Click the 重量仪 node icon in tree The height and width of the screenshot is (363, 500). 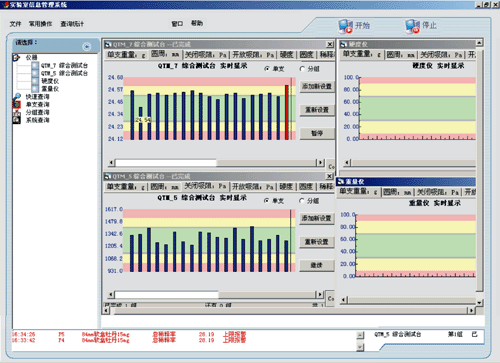click(x=35, y=89)
